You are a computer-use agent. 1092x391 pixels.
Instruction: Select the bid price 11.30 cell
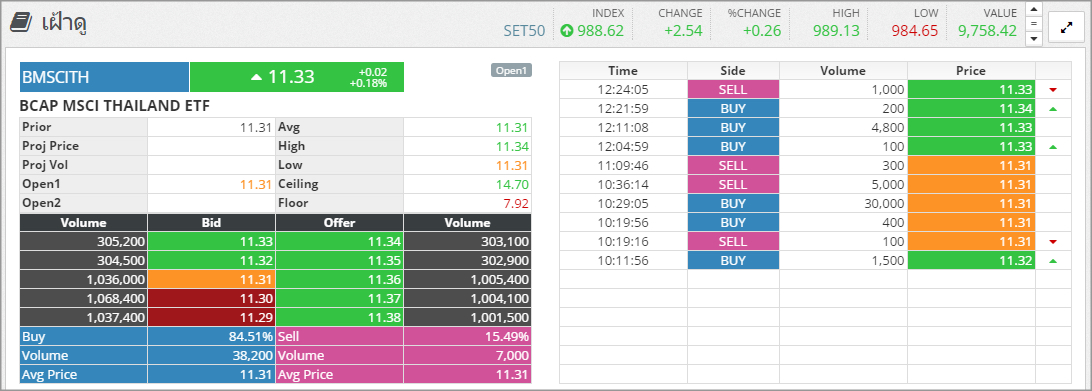coord(212,298)
